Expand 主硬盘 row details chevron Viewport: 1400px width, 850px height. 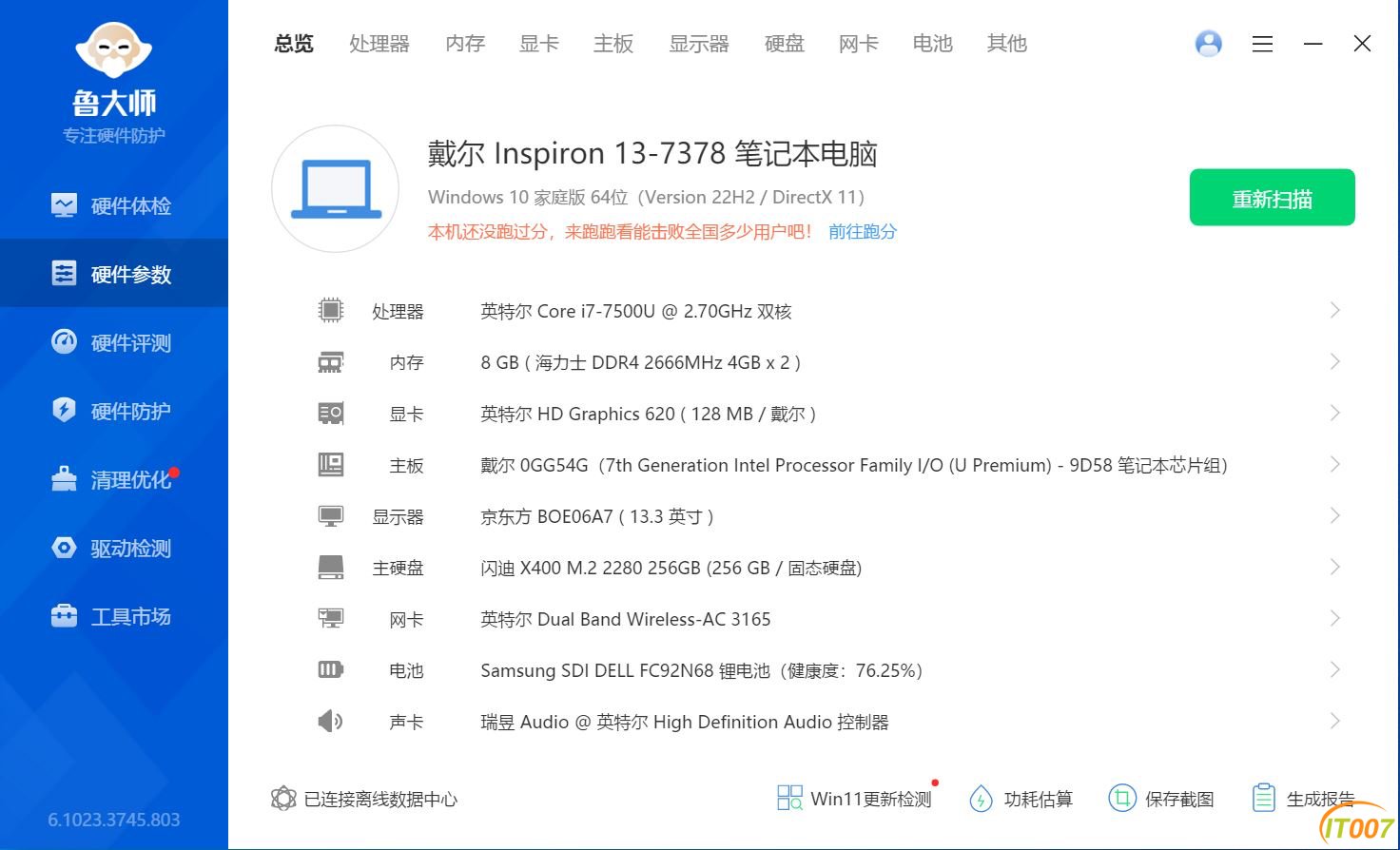click(x=1335, y=567)
